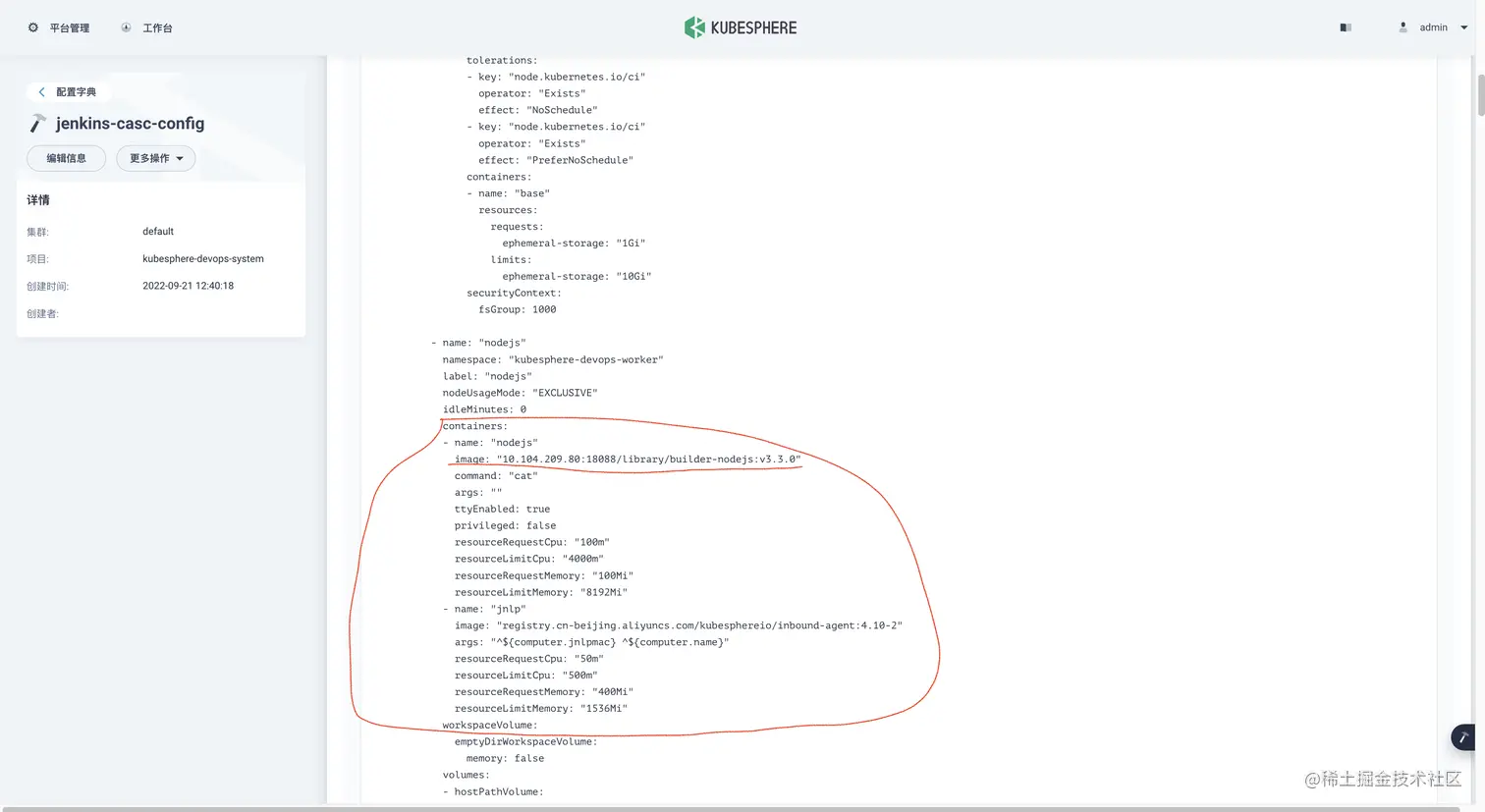Image resolution: width=1485 pixels, height=812 pixels.
Task: Click the line name: base
Action: click(x=508, y=193)
